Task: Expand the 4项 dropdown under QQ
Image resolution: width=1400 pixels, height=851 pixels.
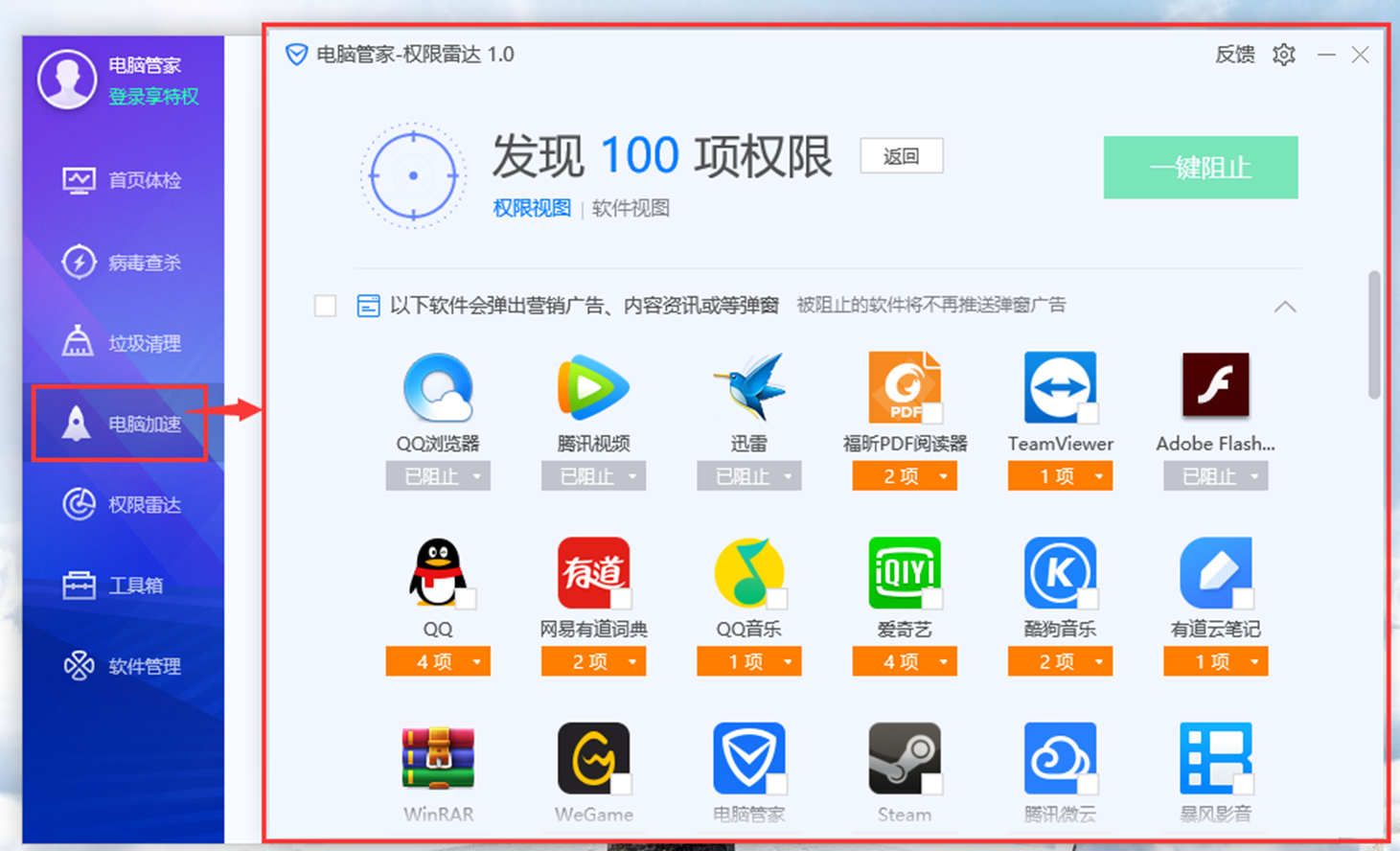Action: 438,661
